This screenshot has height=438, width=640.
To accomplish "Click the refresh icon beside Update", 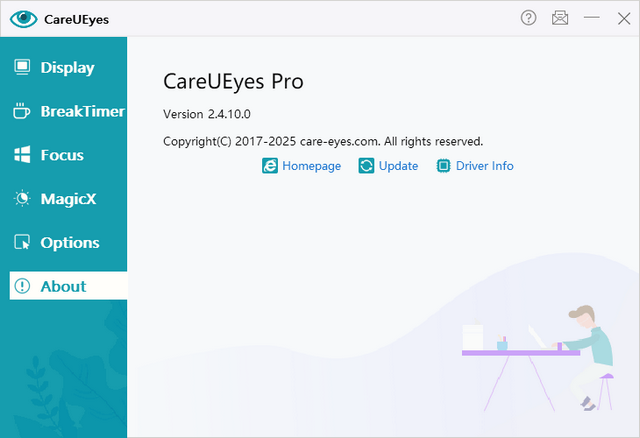I will coord(366,166).
